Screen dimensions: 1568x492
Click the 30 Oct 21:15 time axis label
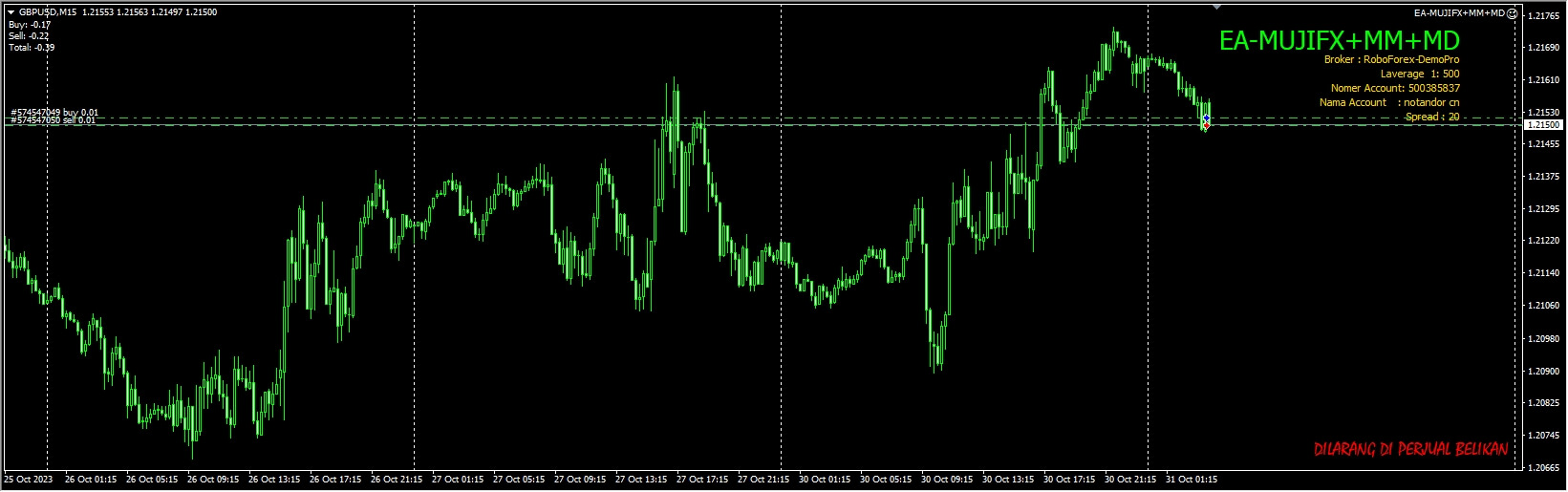[1130, 480]
